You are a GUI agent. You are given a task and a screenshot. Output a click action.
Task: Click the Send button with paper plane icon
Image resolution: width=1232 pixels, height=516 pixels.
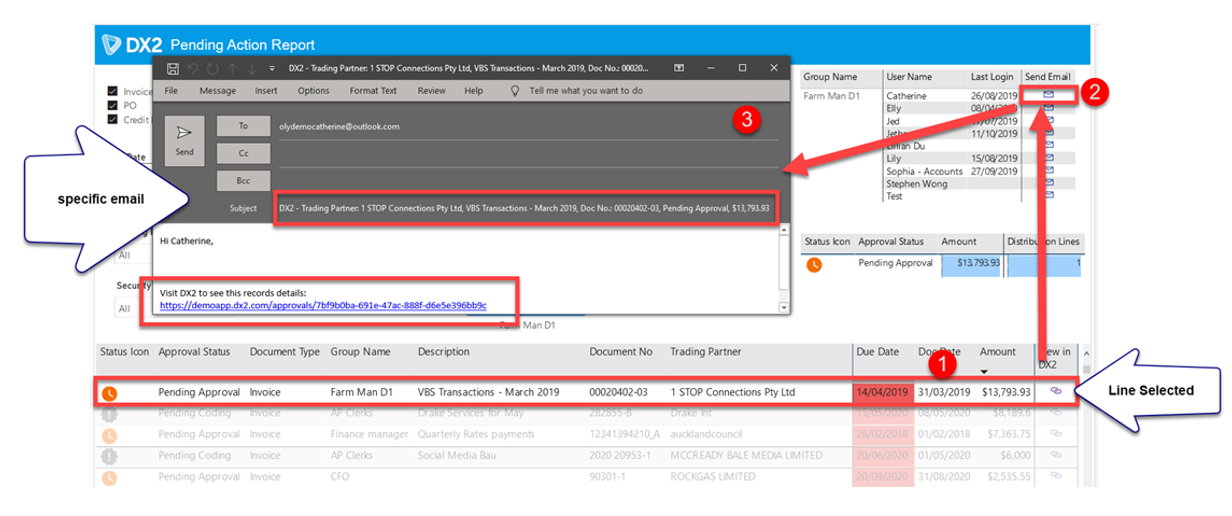184,139
